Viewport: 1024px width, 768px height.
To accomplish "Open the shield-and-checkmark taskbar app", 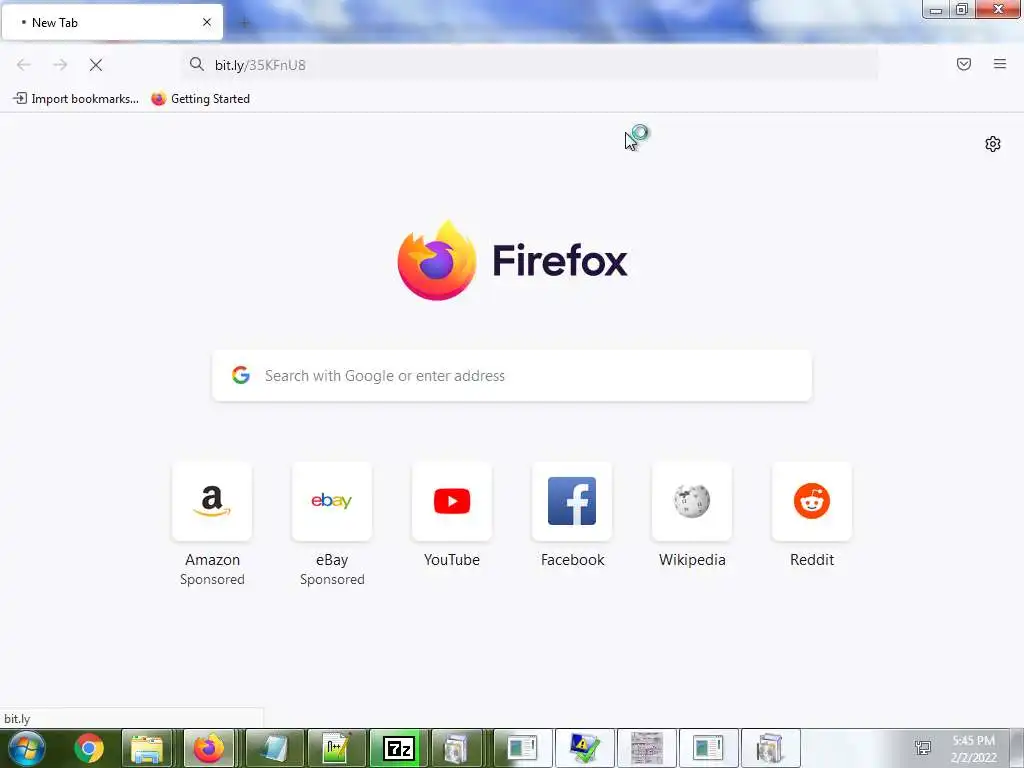I will click(x=584, y=748).
